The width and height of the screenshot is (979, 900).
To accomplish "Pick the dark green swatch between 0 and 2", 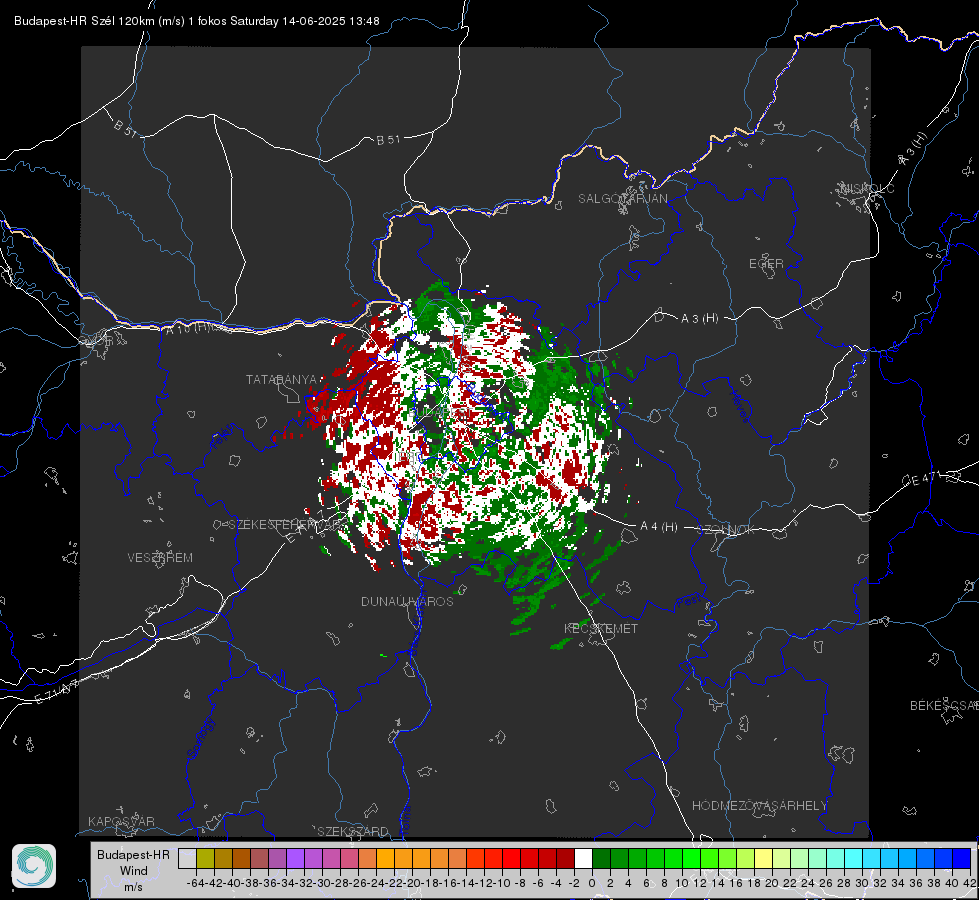I will 601,858.
